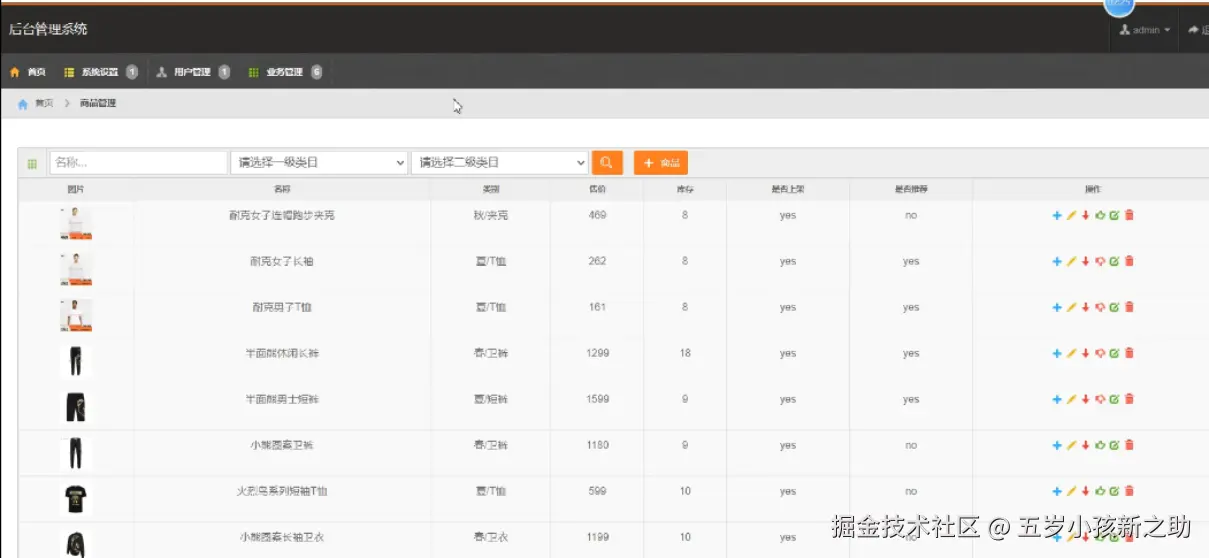
Task: Delete the product priced 262 via trash icon
Action: 1129,261
